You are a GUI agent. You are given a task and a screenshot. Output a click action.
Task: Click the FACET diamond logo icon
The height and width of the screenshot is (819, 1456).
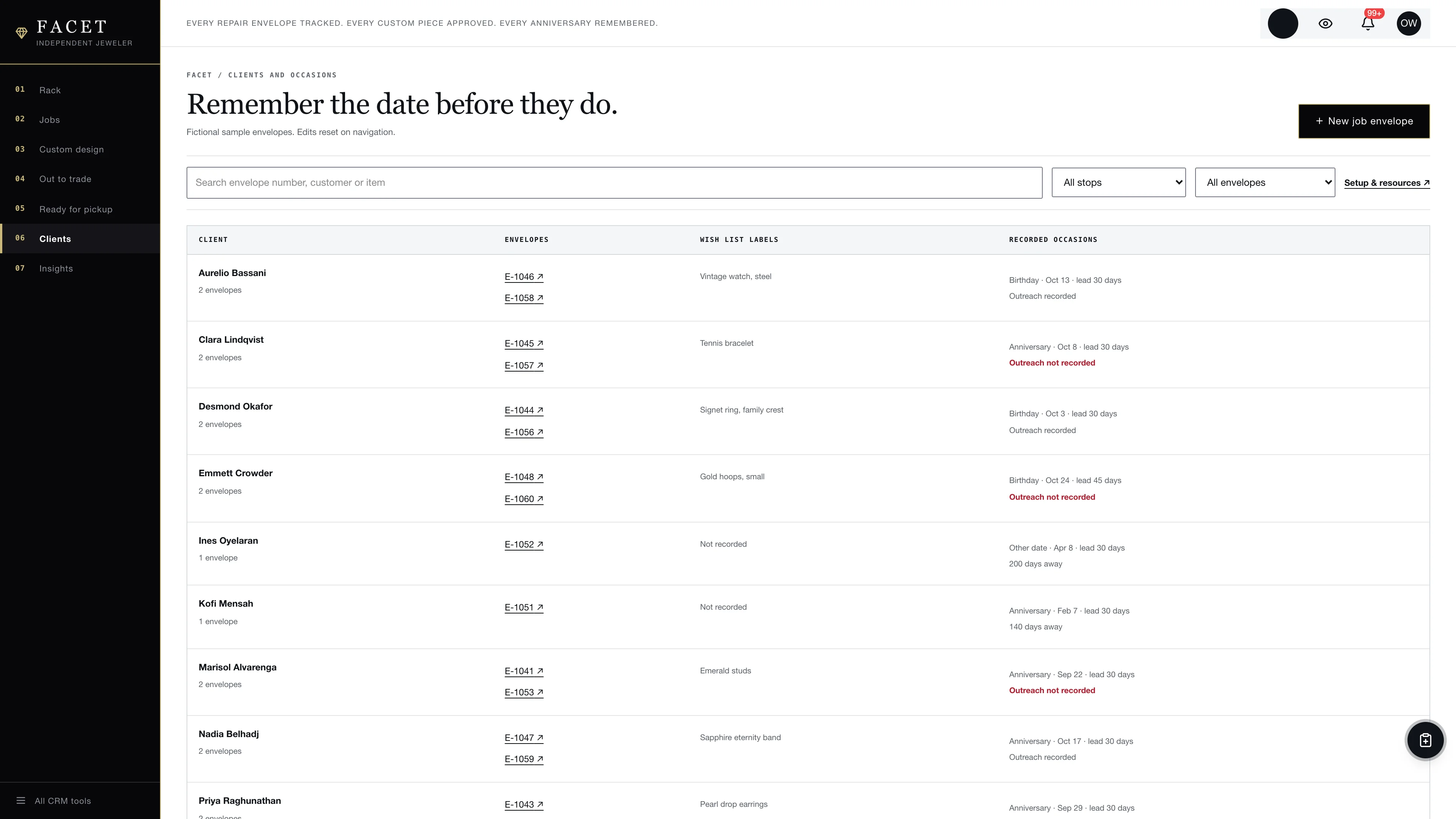click(x=22, y=33)
